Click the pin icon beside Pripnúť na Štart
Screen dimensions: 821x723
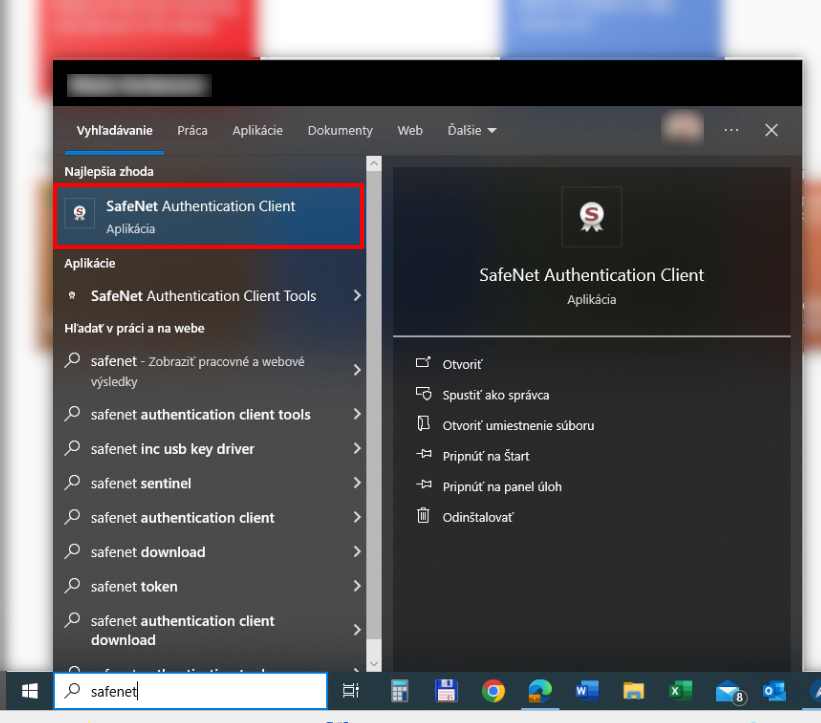point(424,454)
